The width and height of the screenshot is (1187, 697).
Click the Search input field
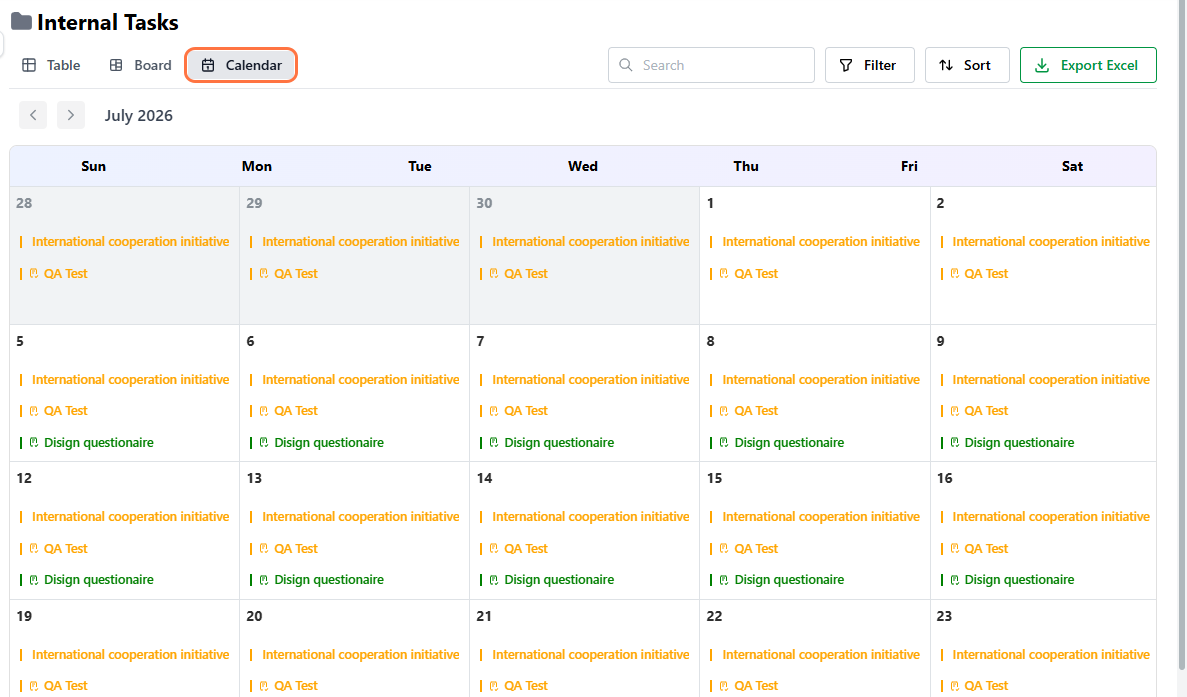pyautogui.click(x=711, y=65)
